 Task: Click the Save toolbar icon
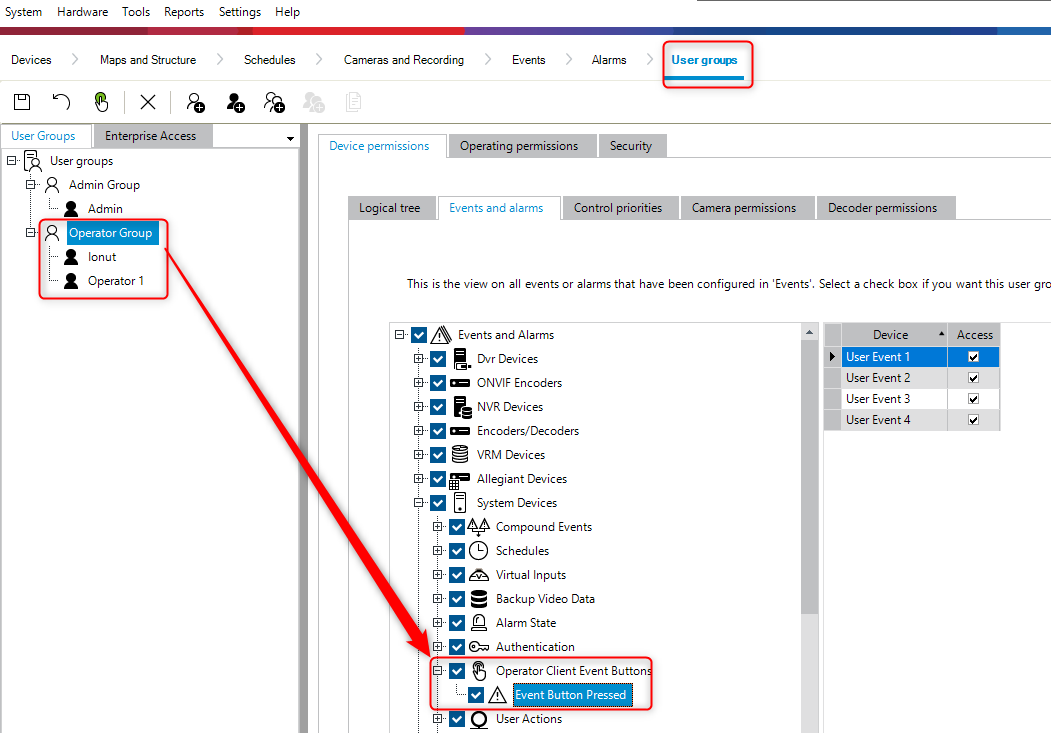tap(21, 102)
